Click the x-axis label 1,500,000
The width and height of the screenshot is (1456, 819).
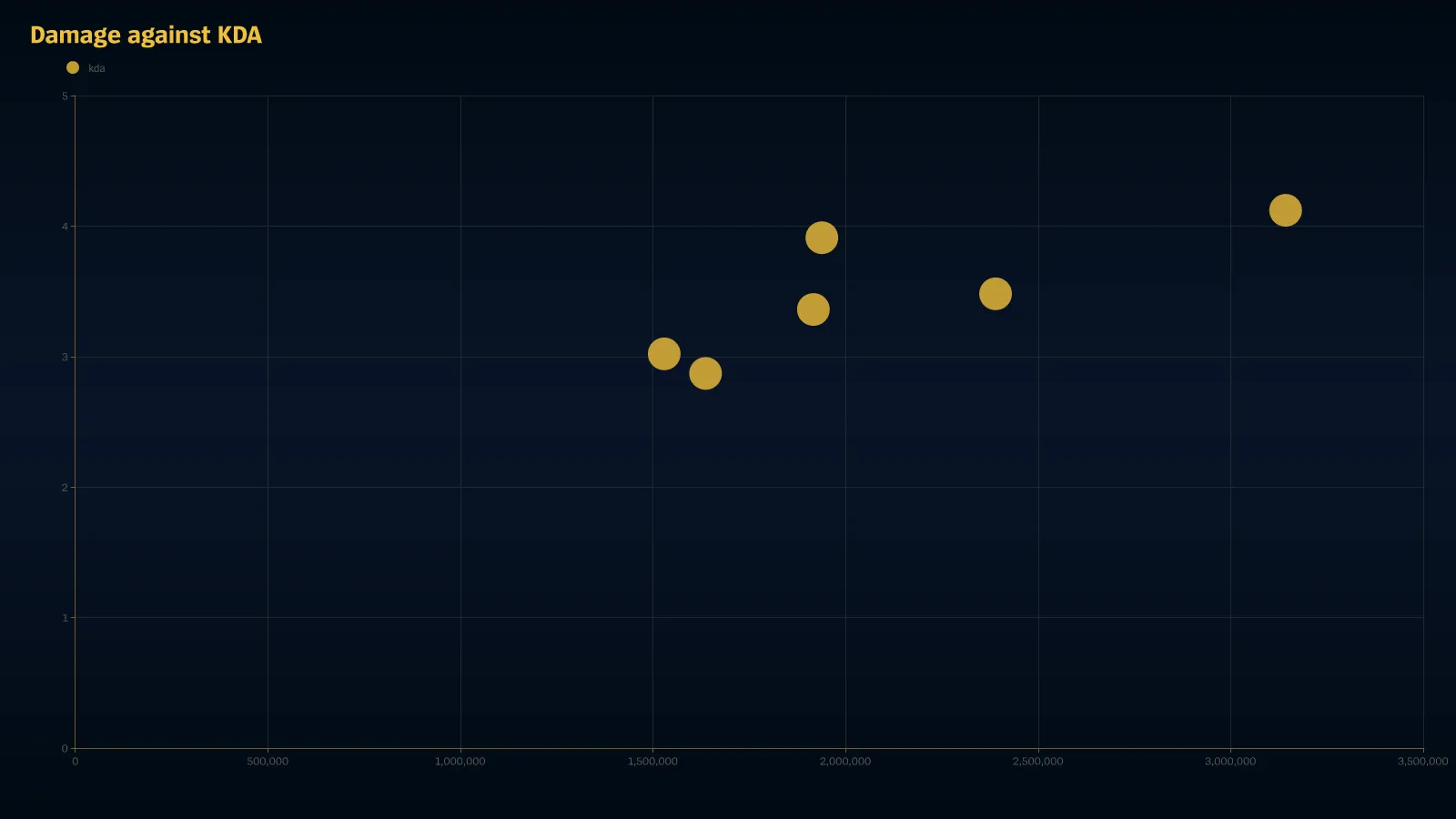click(x=652, y=762)
